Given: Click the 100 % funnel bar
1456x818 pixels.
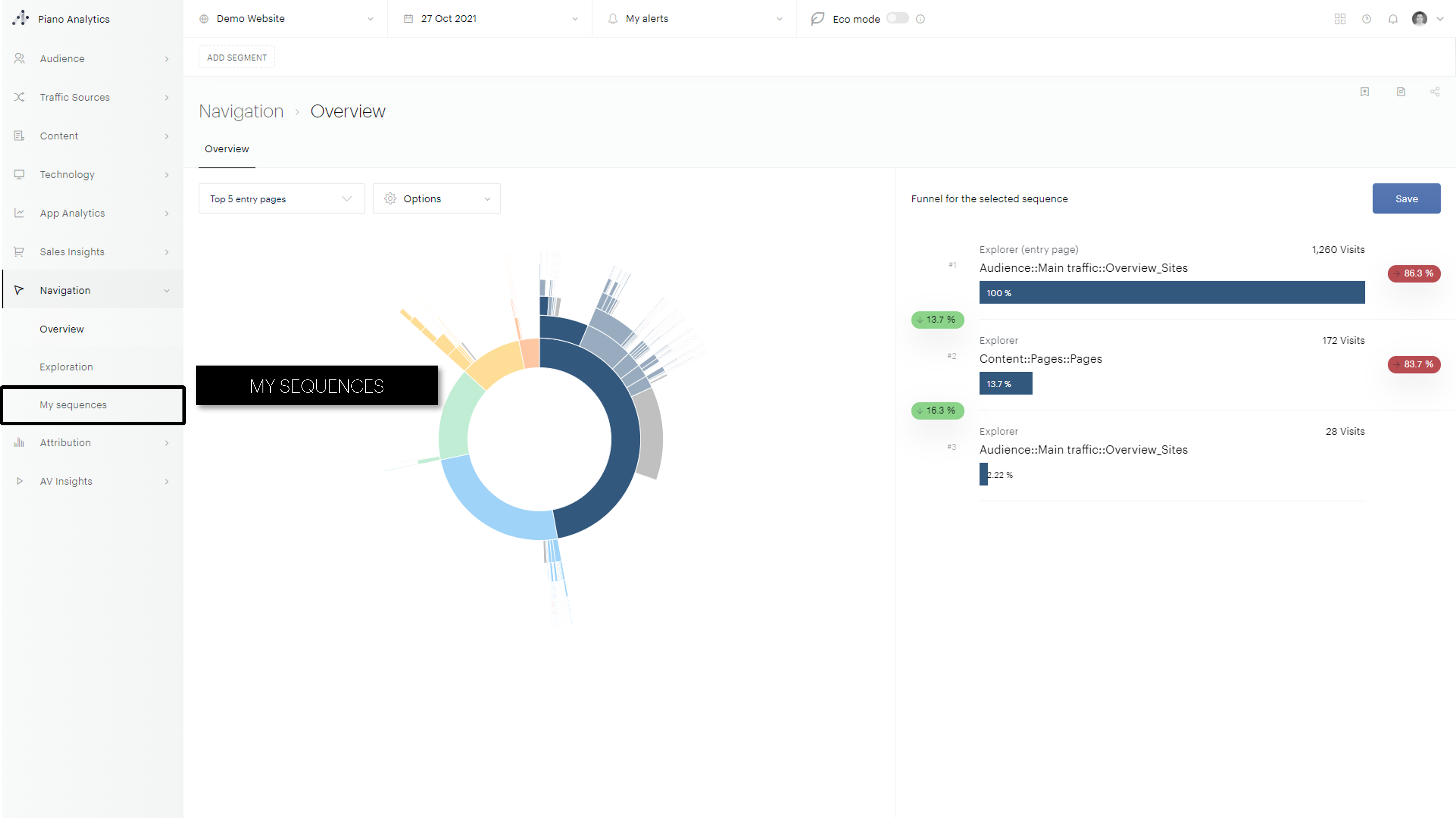Looking at the screenshot, I should [x=1171, y=292].
